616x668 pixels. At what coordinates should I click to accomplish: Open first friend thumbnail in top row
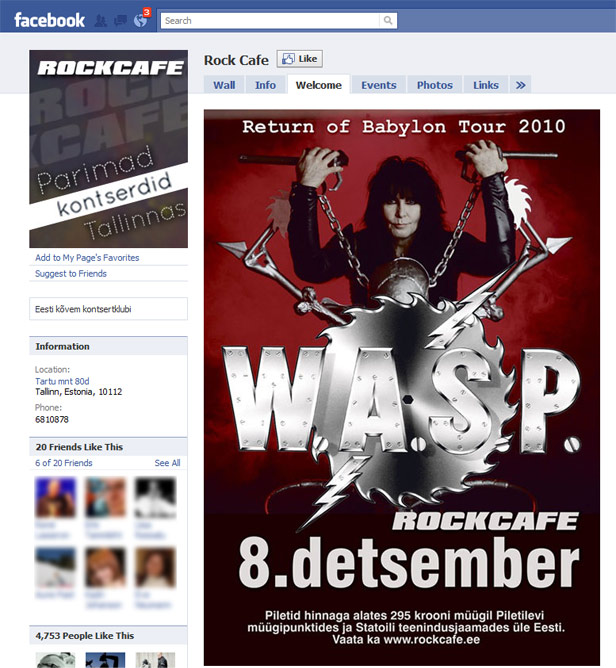(x=55, y=498)
